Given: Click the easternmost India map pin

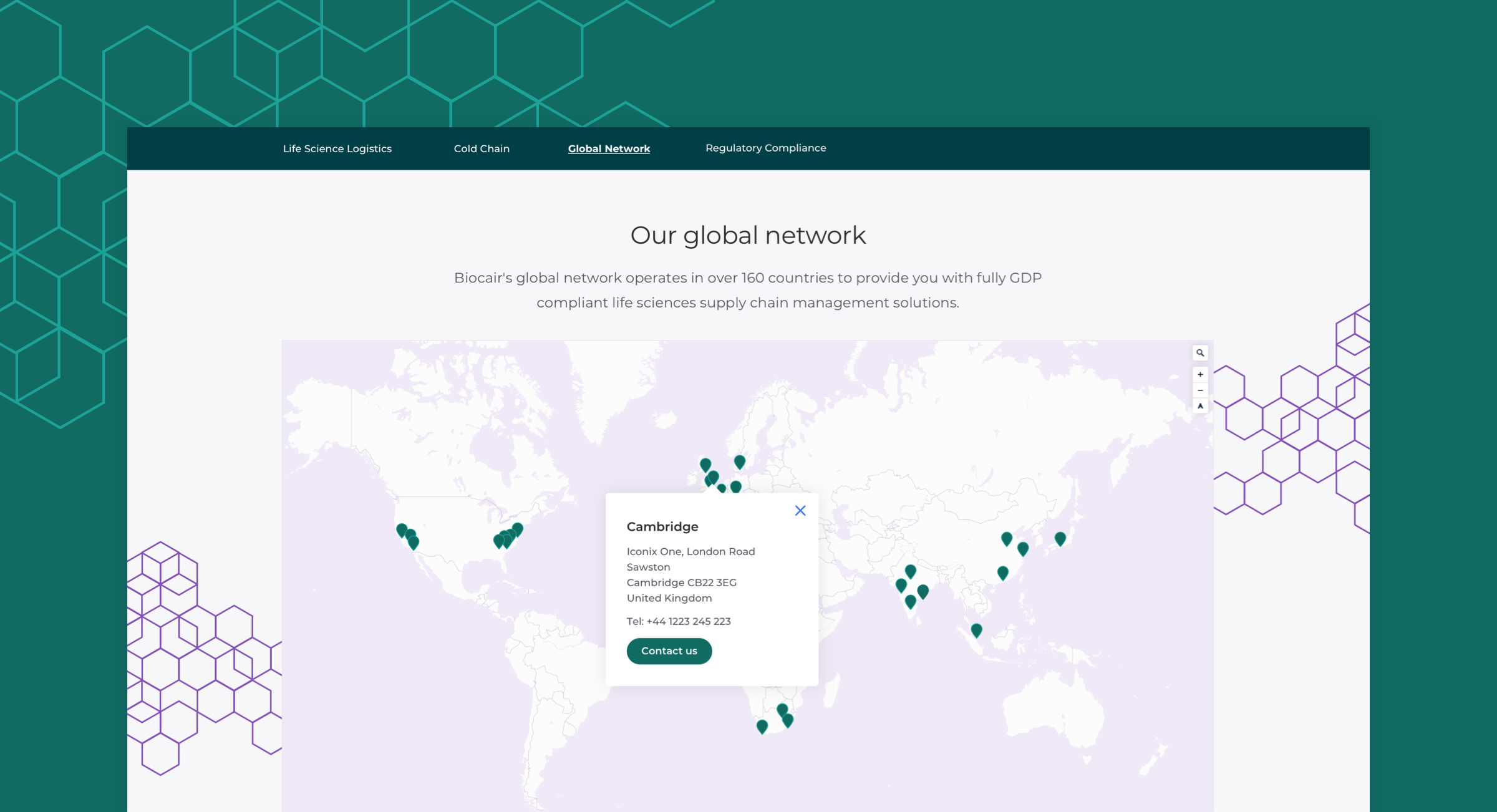Looking at the screenshot, I should point(923,591).
